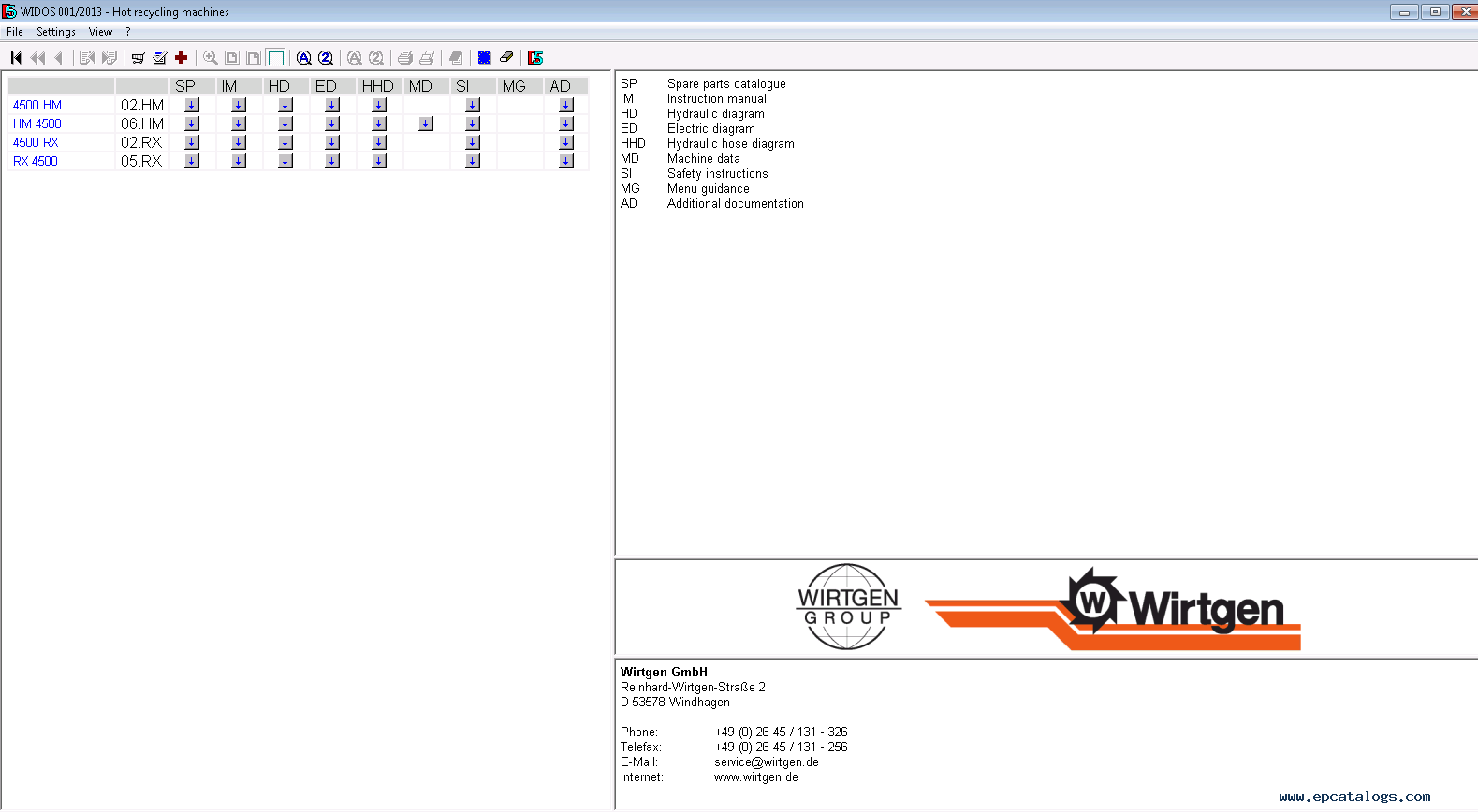
Task: Click the greyed notes page icon
Action: point(456,58)
